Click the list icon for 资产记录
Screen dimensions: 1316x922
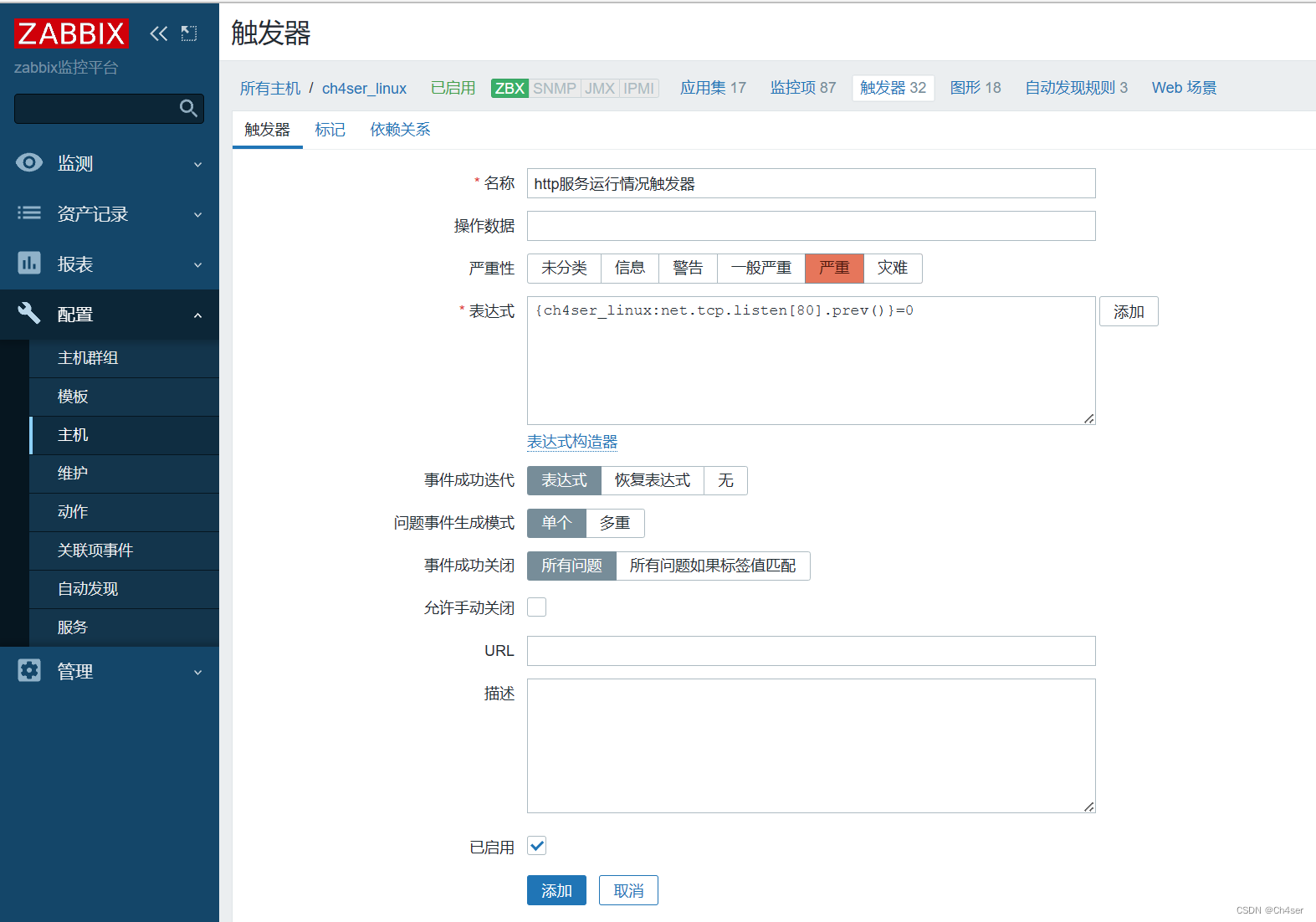point(29,213)
